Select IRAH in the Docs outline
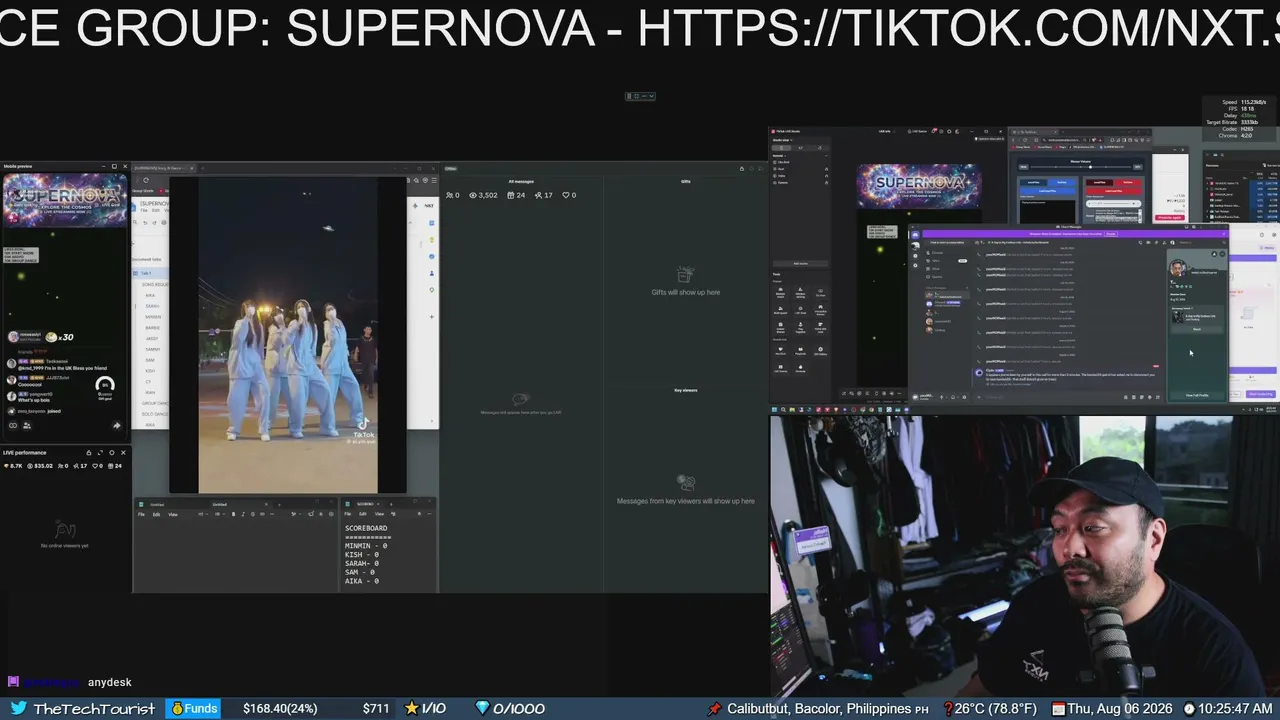The image size is (1280, 720). click(x=150, y=392)
